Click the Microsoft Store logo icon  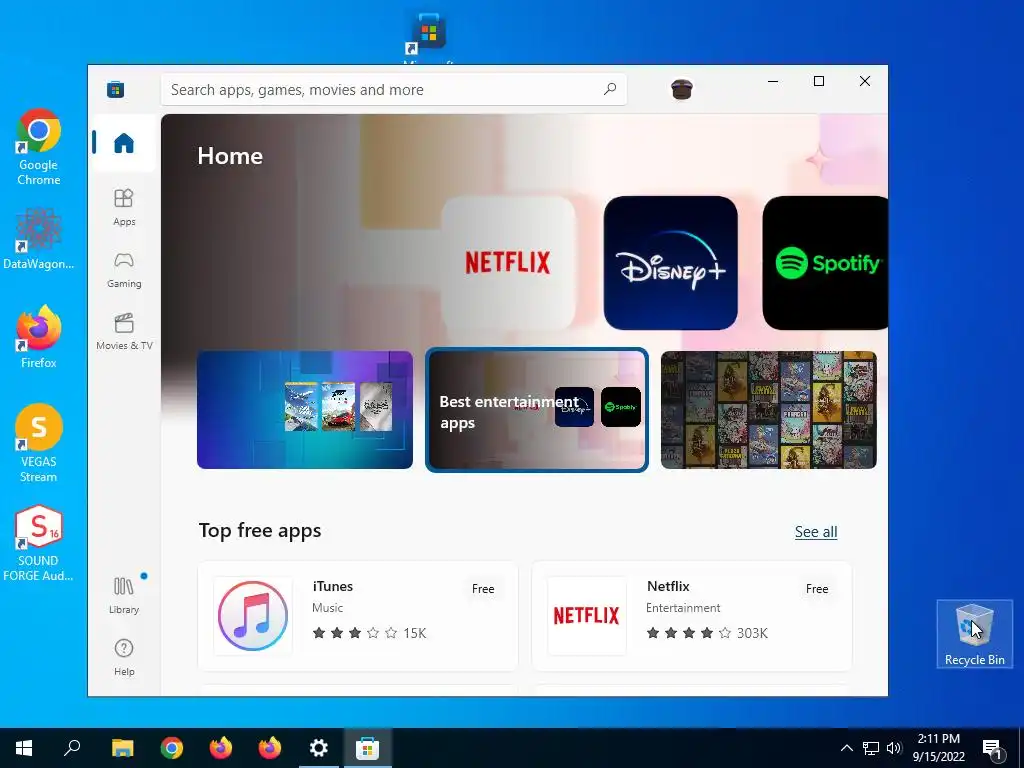116,89
